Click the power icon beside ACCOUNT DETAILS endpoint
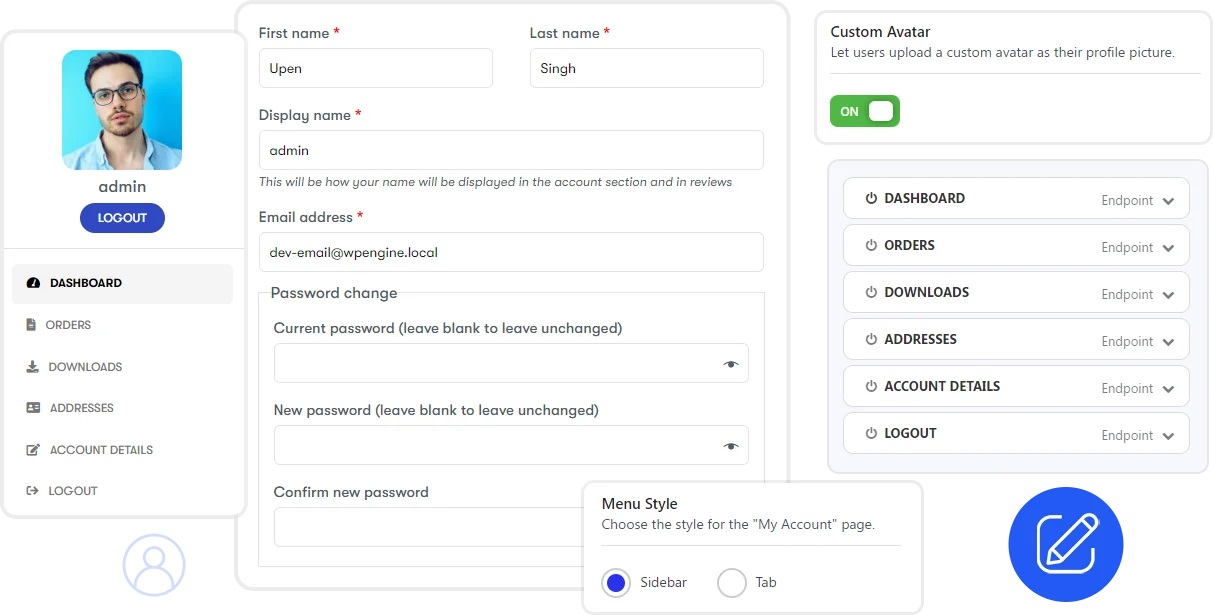This screenshot has height=615, width=1213. pyautogui.click(x=871, y=386)
